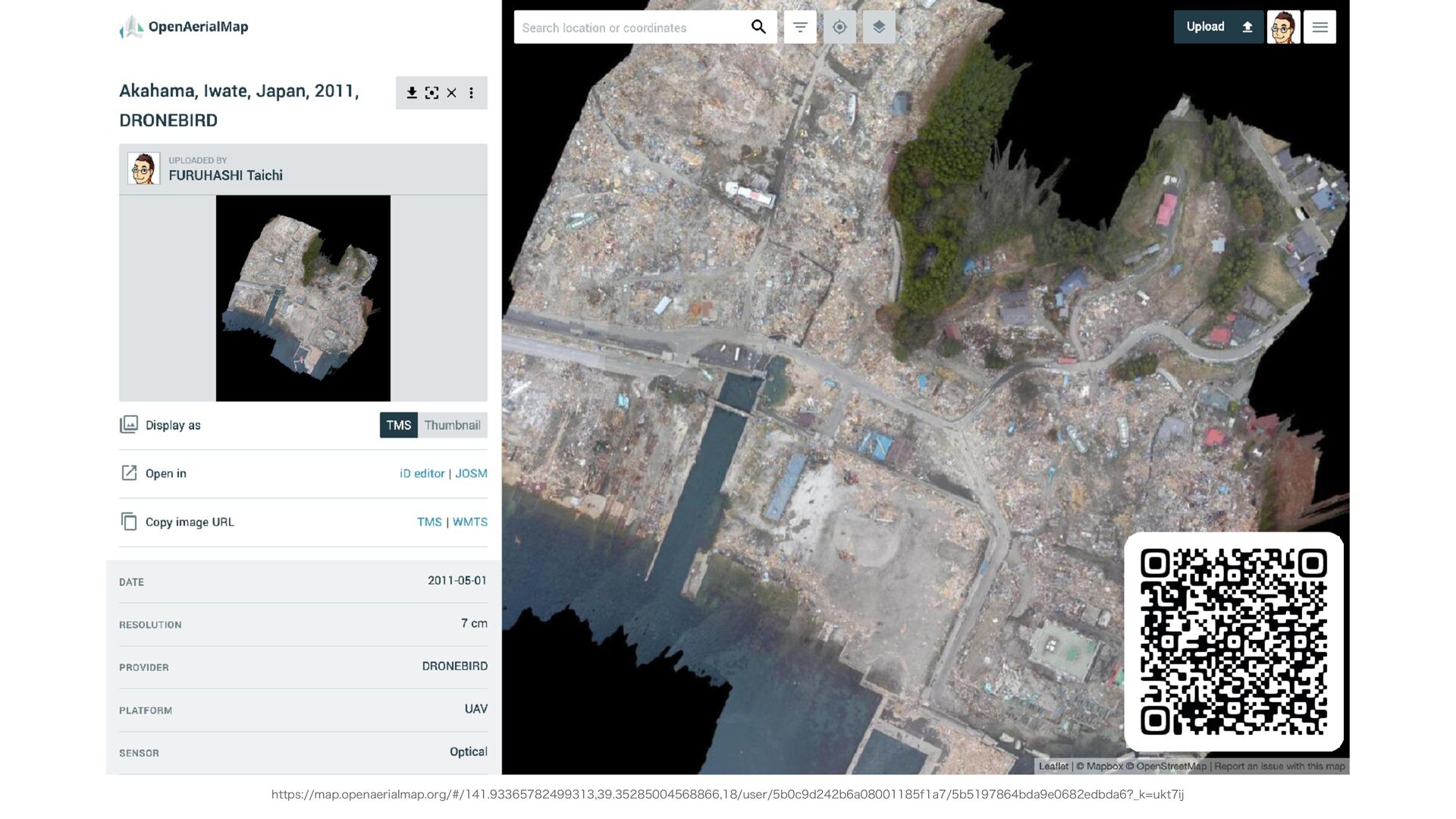Open the filter options button
Viewport: 1456px width, 819px height.
[800, 27]
